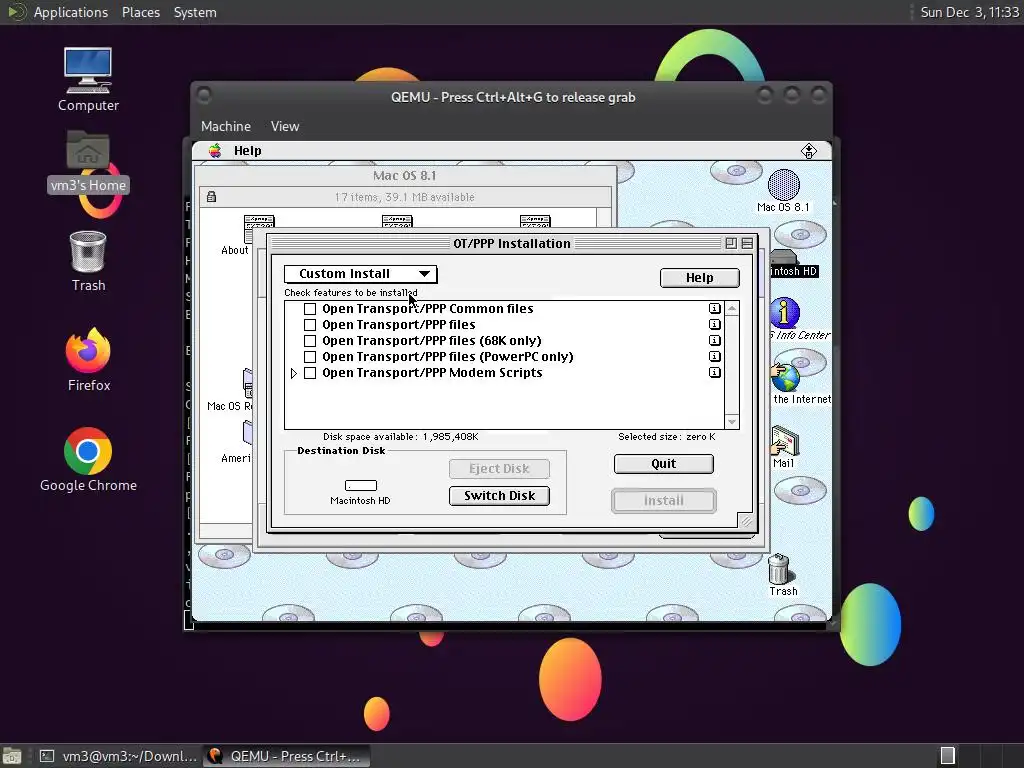Viewport: 1024px width, 768px height.
Task: Click the Eject Disk button
Action: 499,468
